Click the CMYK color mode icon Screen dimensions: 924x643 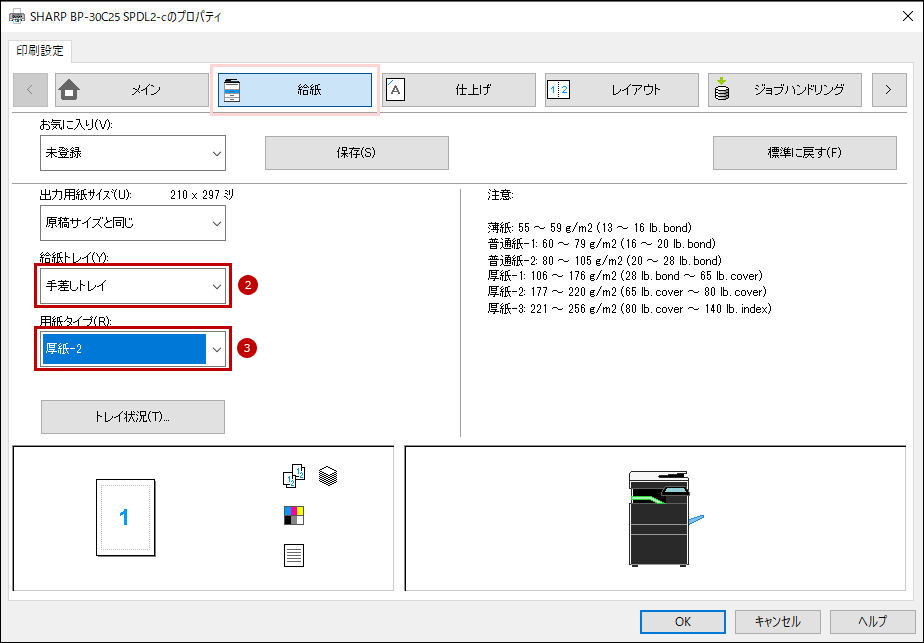click(x=293, y=515)
